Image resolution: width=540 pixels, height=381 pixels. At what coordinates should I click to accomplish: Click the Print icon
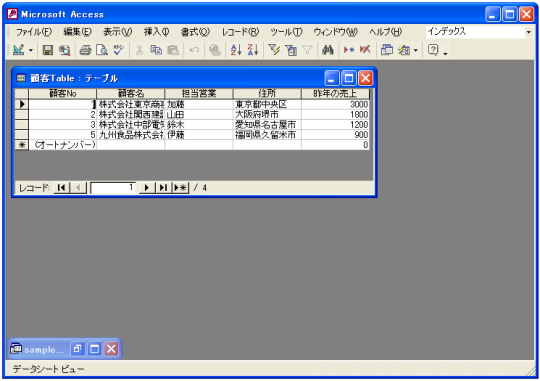[x=85, y=50]
